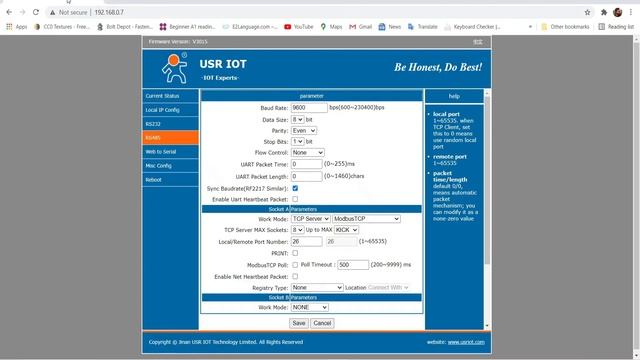Go back with the browser back arrow

9,12
